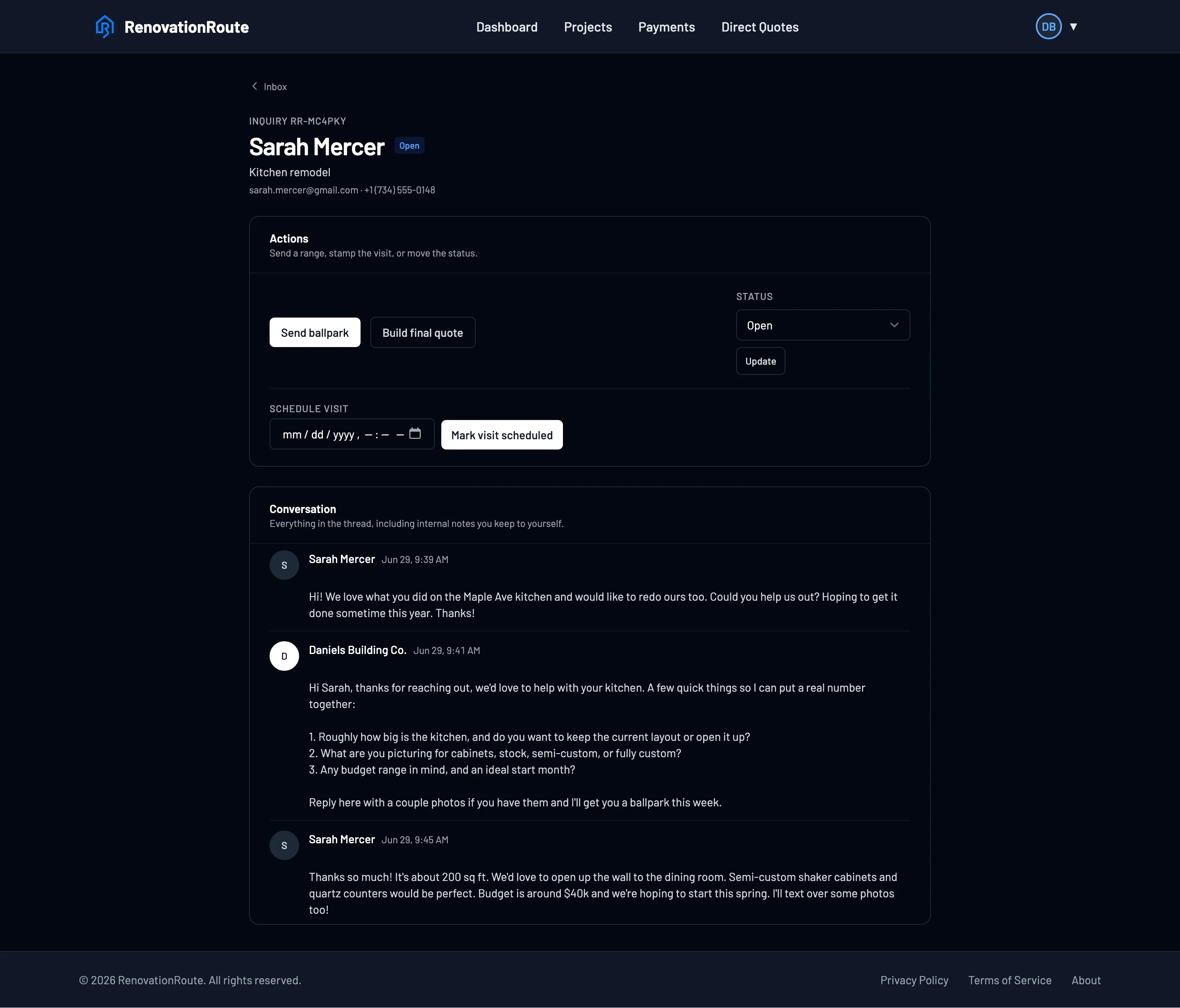Click the RenovationRoute brand name

(186, 27)
